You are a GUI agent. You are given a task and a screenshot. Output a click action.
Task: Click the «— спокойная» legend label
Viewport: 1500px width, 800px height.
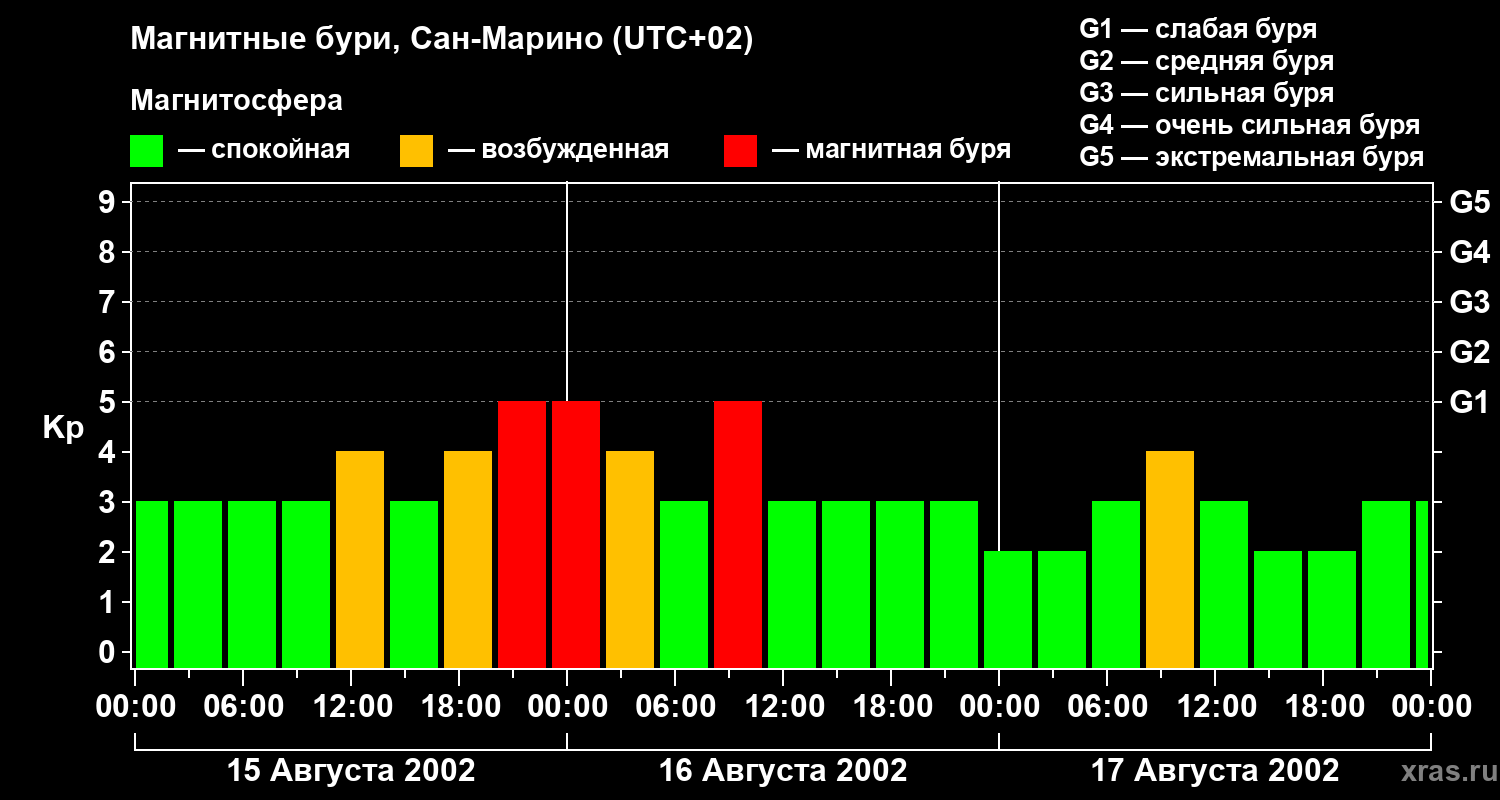[x=264, y=150]
